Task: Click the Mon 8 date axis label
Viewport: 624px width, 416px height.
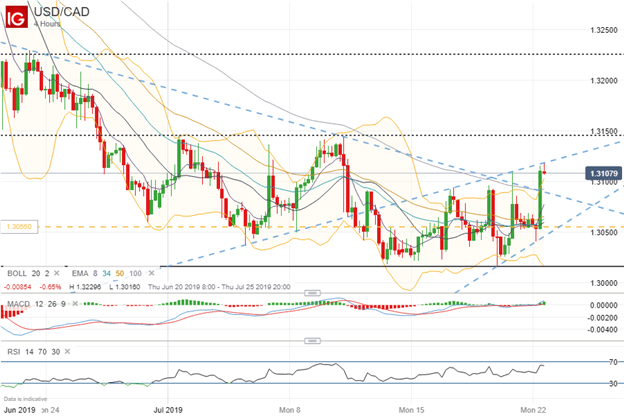Action: click(289, 410)
